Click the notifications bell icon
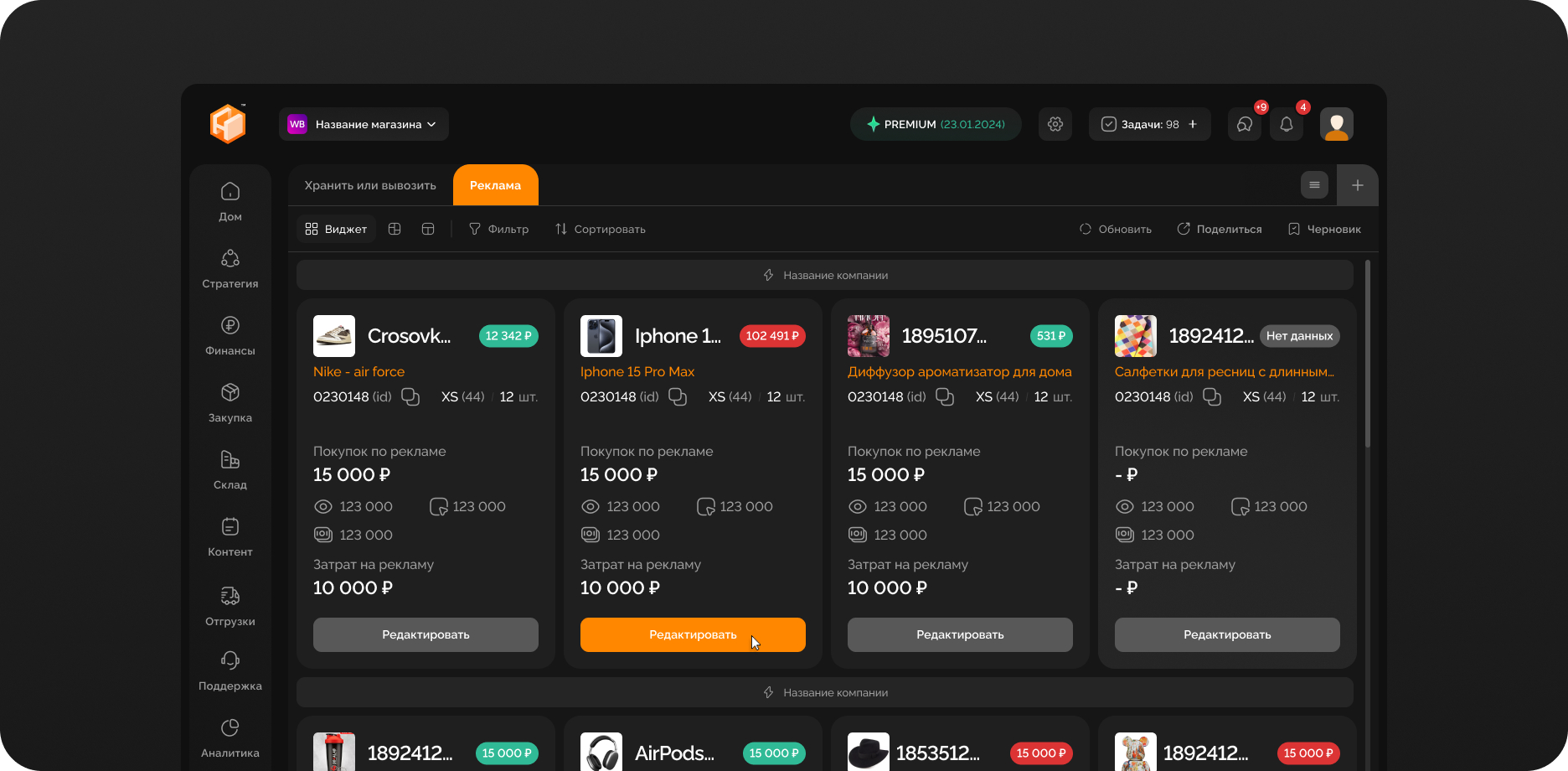 pyautogui.click(x=1287, y=124)
